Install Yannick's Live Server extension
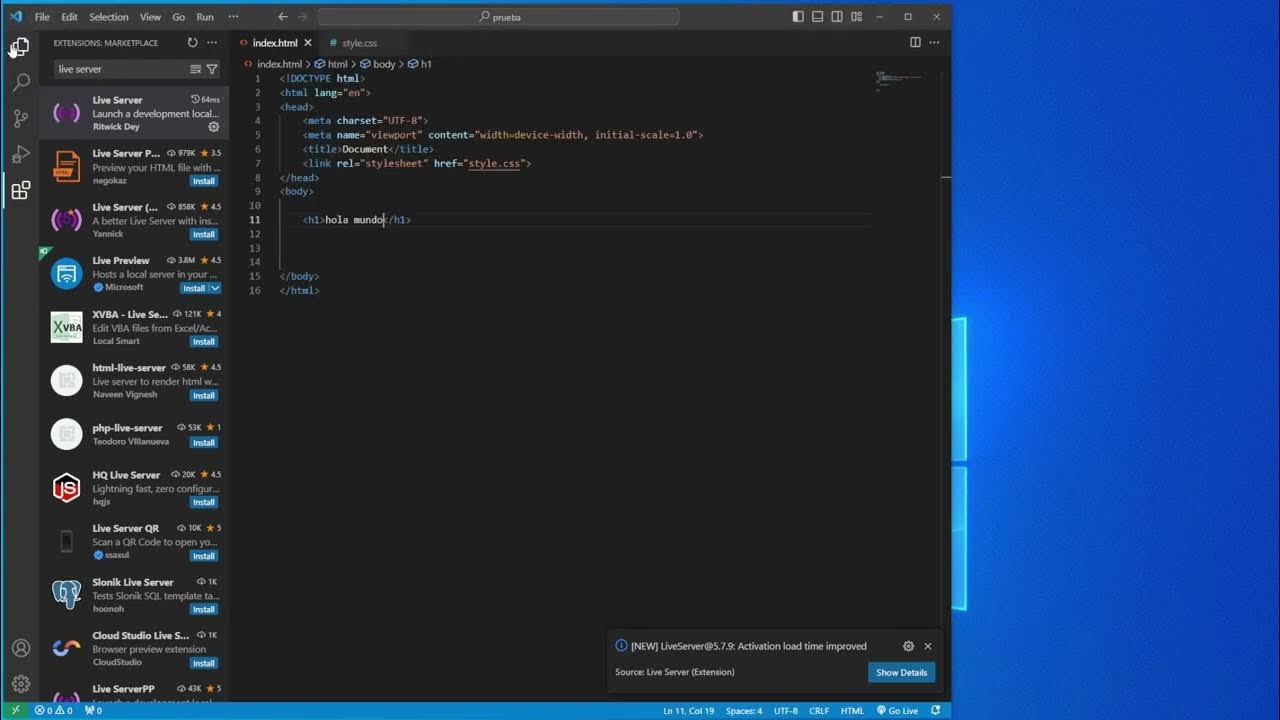Image resolution: width=1280 pixels, height=720 pixels. [204, 234]
